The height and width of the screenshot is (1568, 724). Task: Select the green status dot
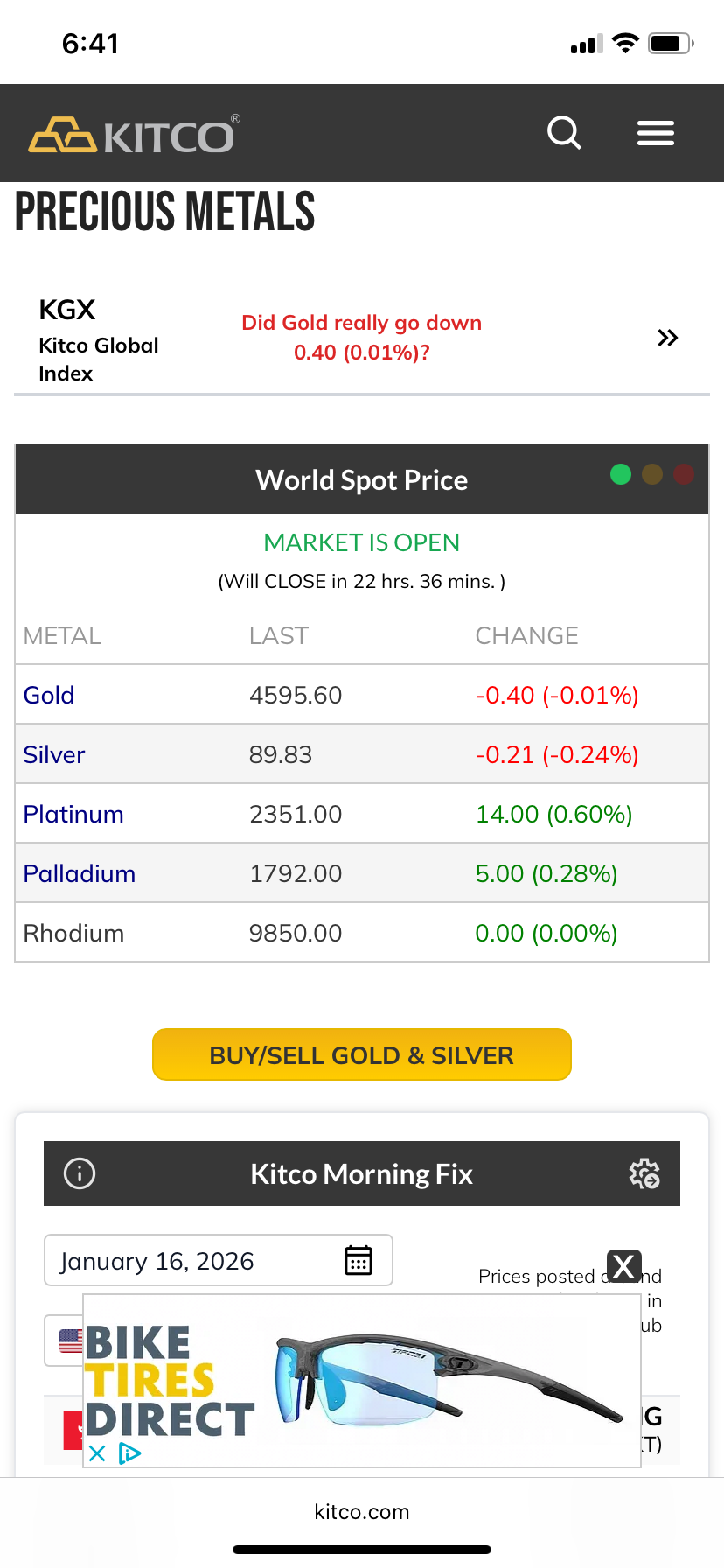tap(621, 474)
